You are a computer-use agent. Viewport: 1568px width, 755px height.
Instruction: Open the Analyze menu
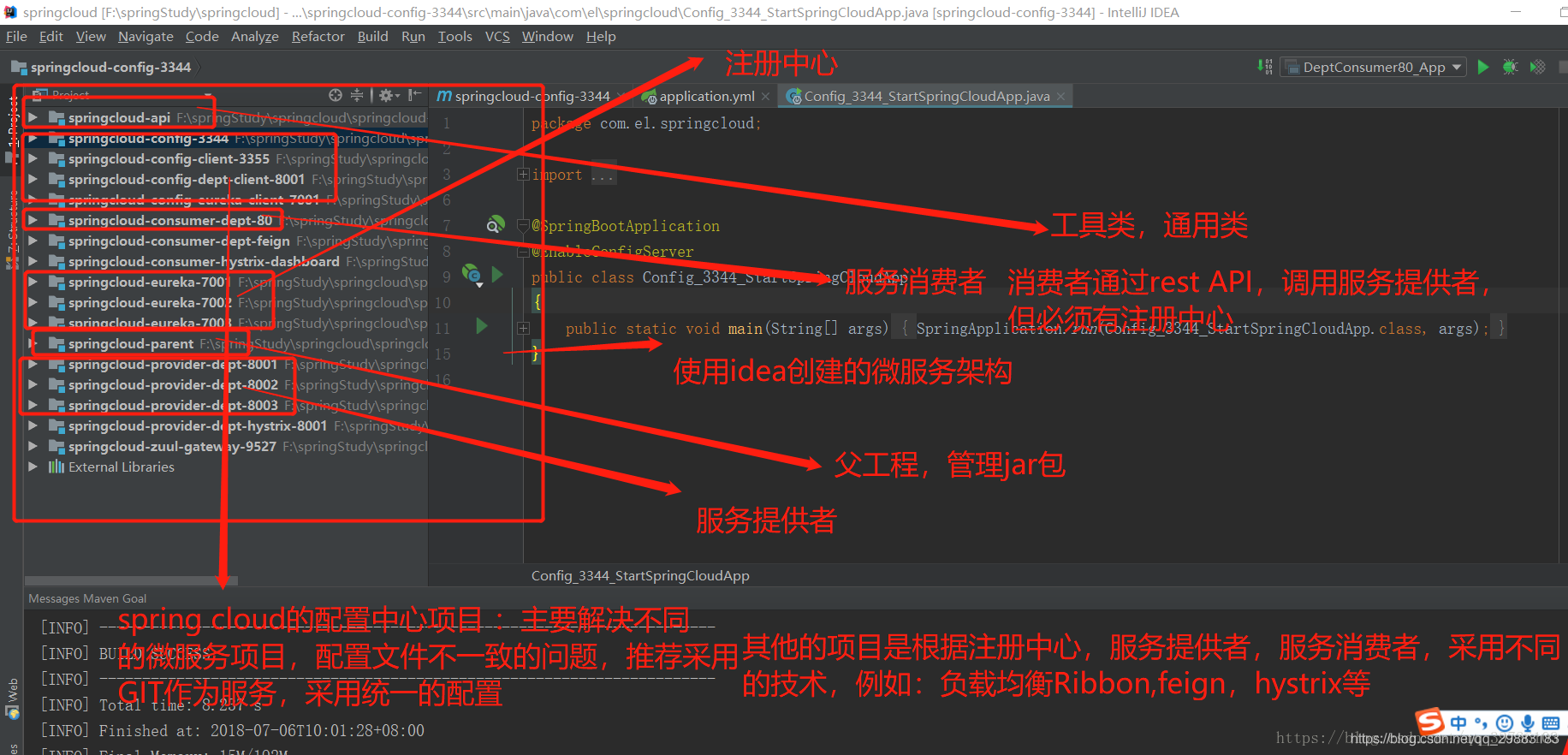[255, 36]
